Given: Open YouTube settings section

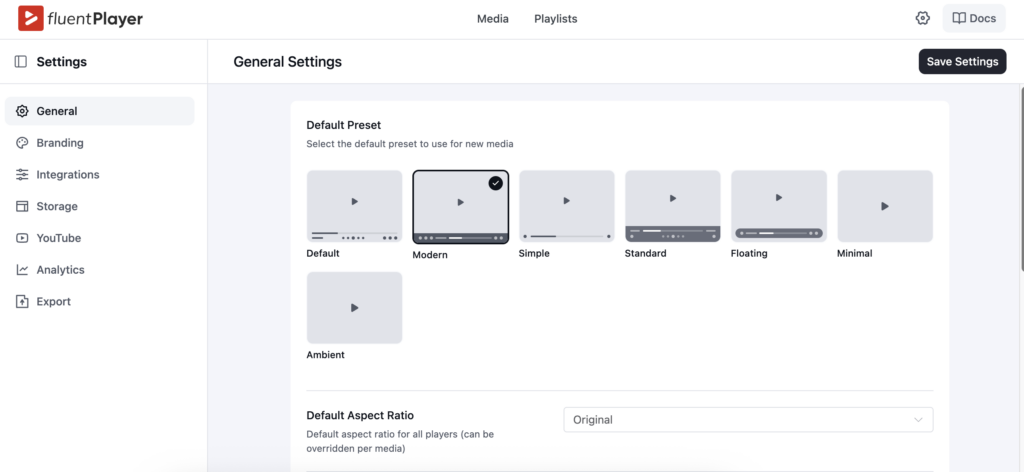Looking at the screenshot, I should 99,238.
